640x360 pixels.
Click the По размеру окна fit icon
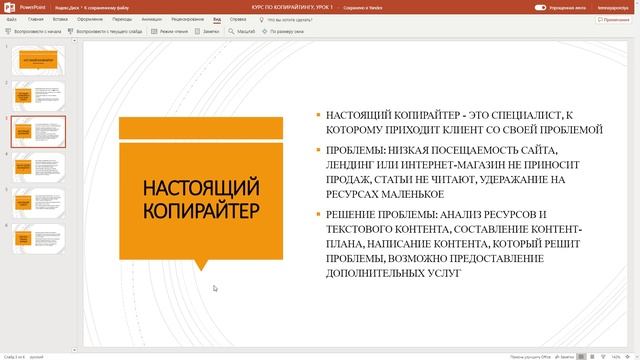[x=264, y=31]
